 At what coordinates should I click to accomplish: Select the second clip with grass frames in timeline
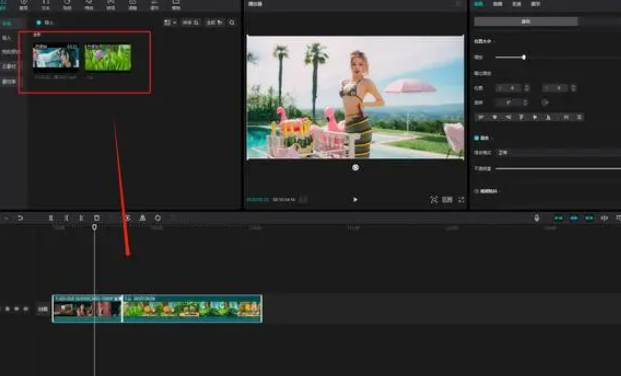tap(192, 309)
